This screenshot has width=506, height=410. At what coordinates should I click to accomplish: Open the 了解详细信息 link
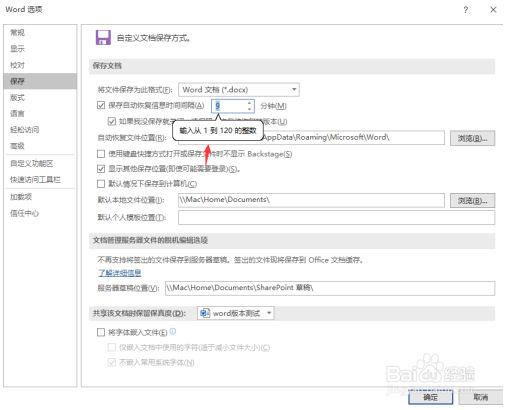(x=120, y=273)
